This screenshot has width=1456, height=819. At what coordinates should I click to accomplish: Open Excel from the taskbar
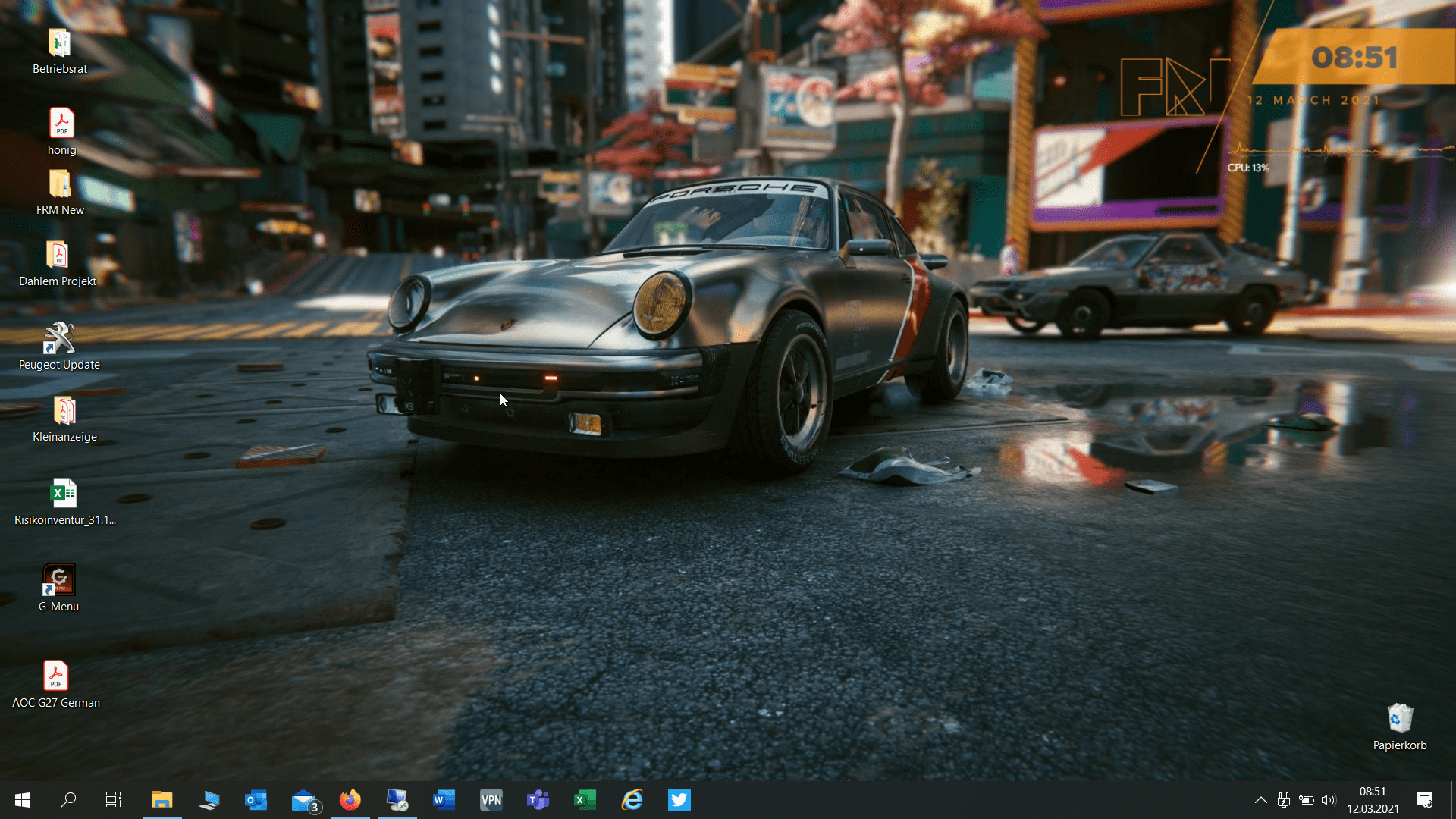click(585, 800)
